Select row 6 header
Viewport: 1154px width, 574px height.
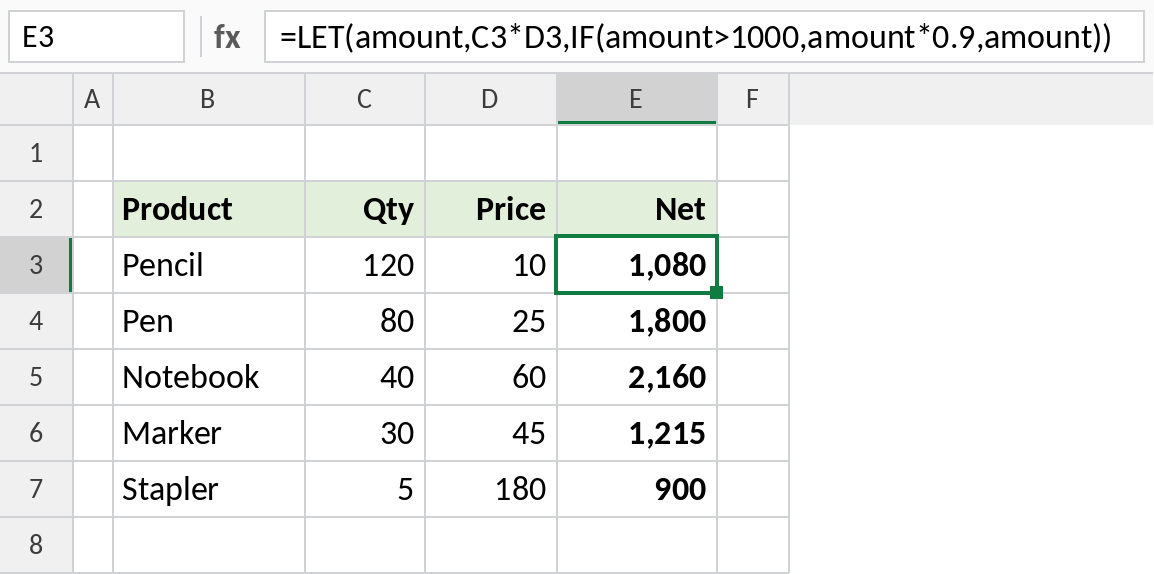pyautogui.click(x=36, y=433)
